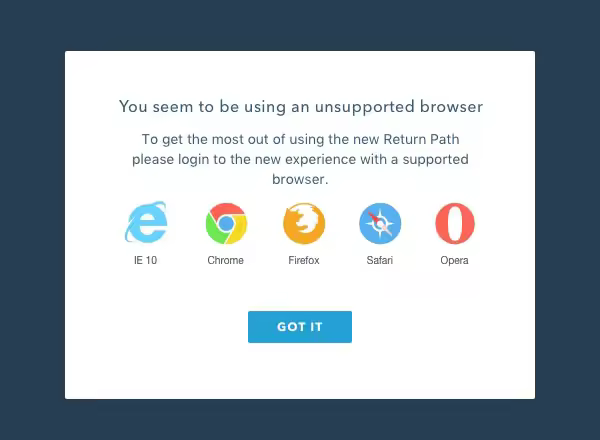The height and width of the screenshot is (440, 600).
Task: Click empty white area below GOT IT
Action: click(300, 371)
